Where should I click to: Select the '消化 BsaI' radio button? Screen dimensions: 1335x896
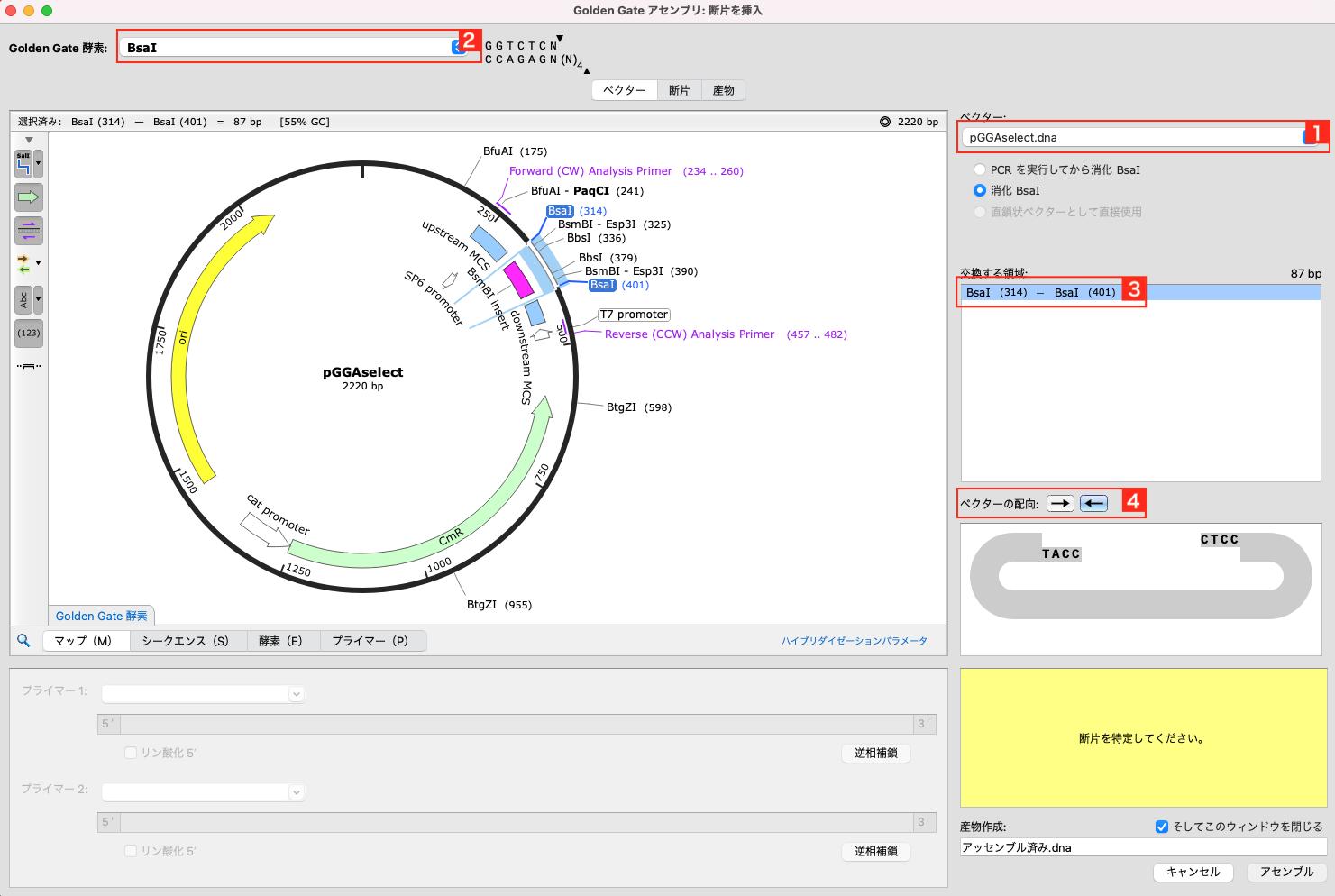pos(980,190)
